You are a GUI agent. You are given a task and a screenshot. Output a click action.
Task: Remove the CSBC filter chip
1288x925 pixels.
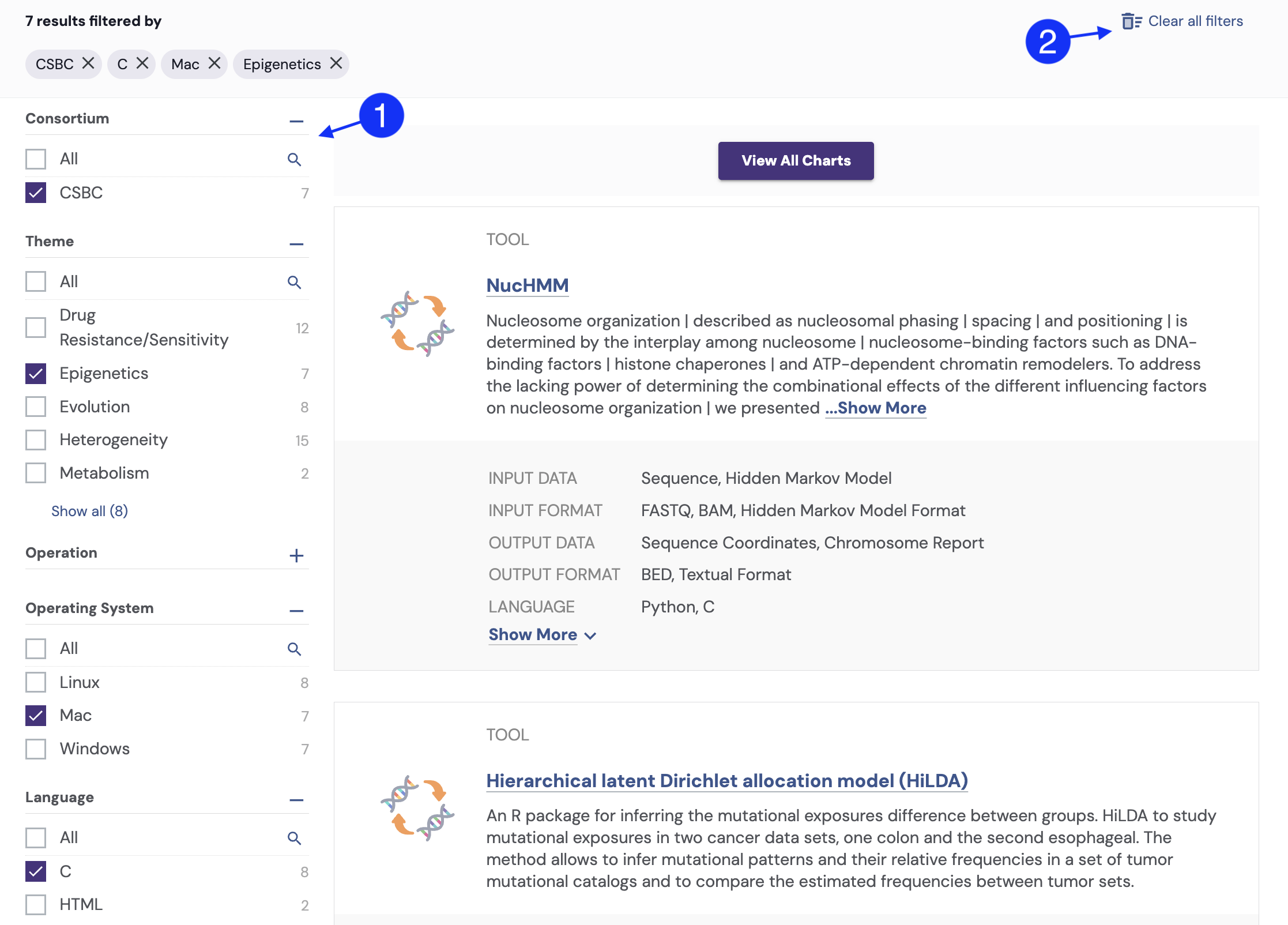pyautogui.click(x=88, y=63)
